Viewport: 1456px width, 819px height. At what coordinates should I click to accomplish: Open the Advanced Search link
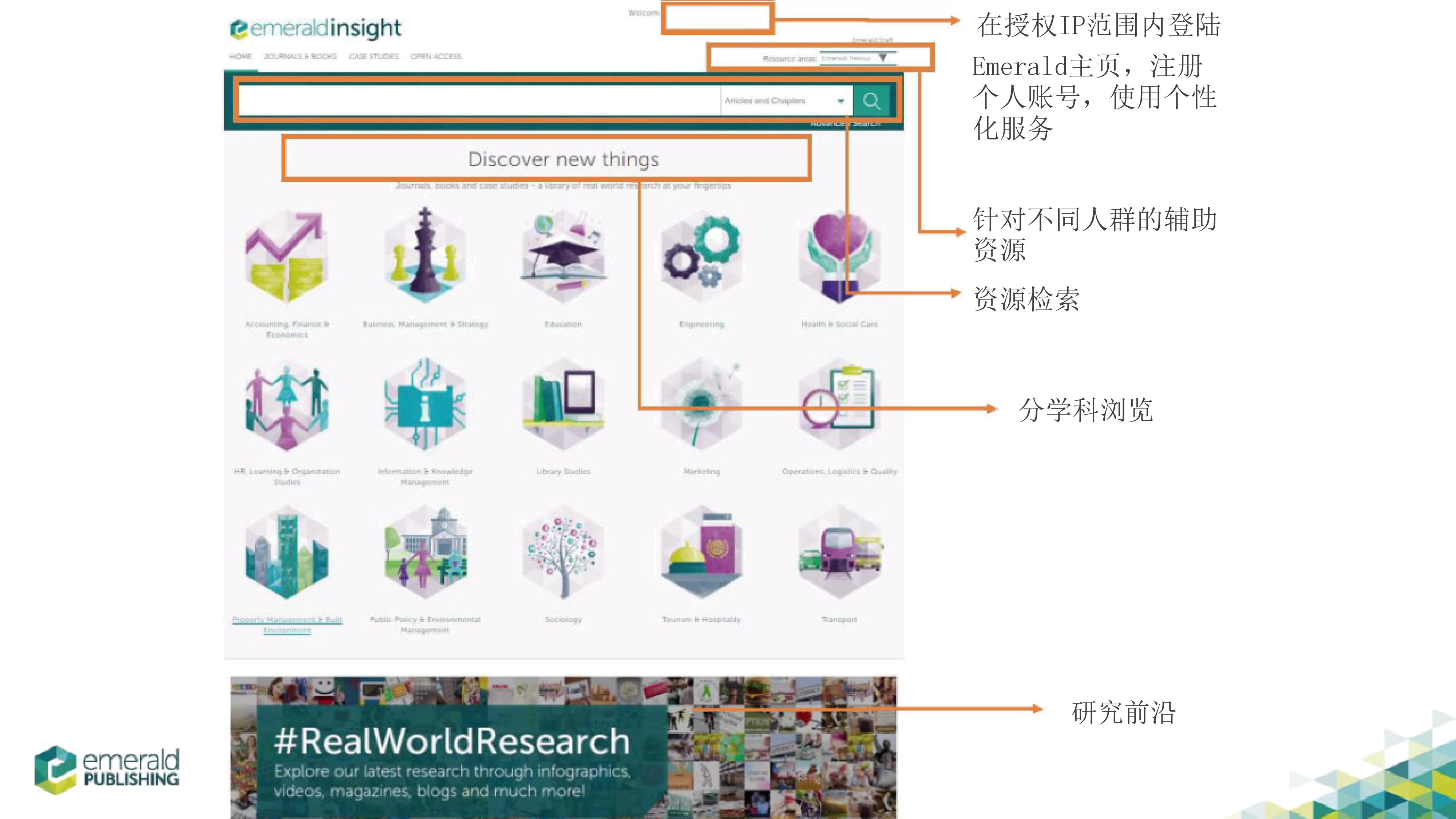[845, 123]
